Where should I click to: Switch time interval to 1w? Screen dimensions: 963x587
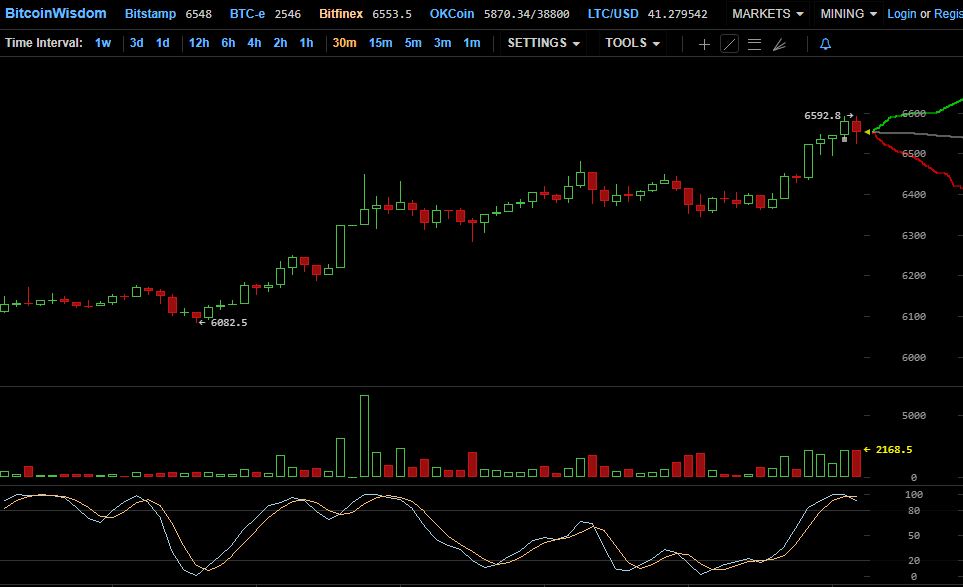pos(103,43)
